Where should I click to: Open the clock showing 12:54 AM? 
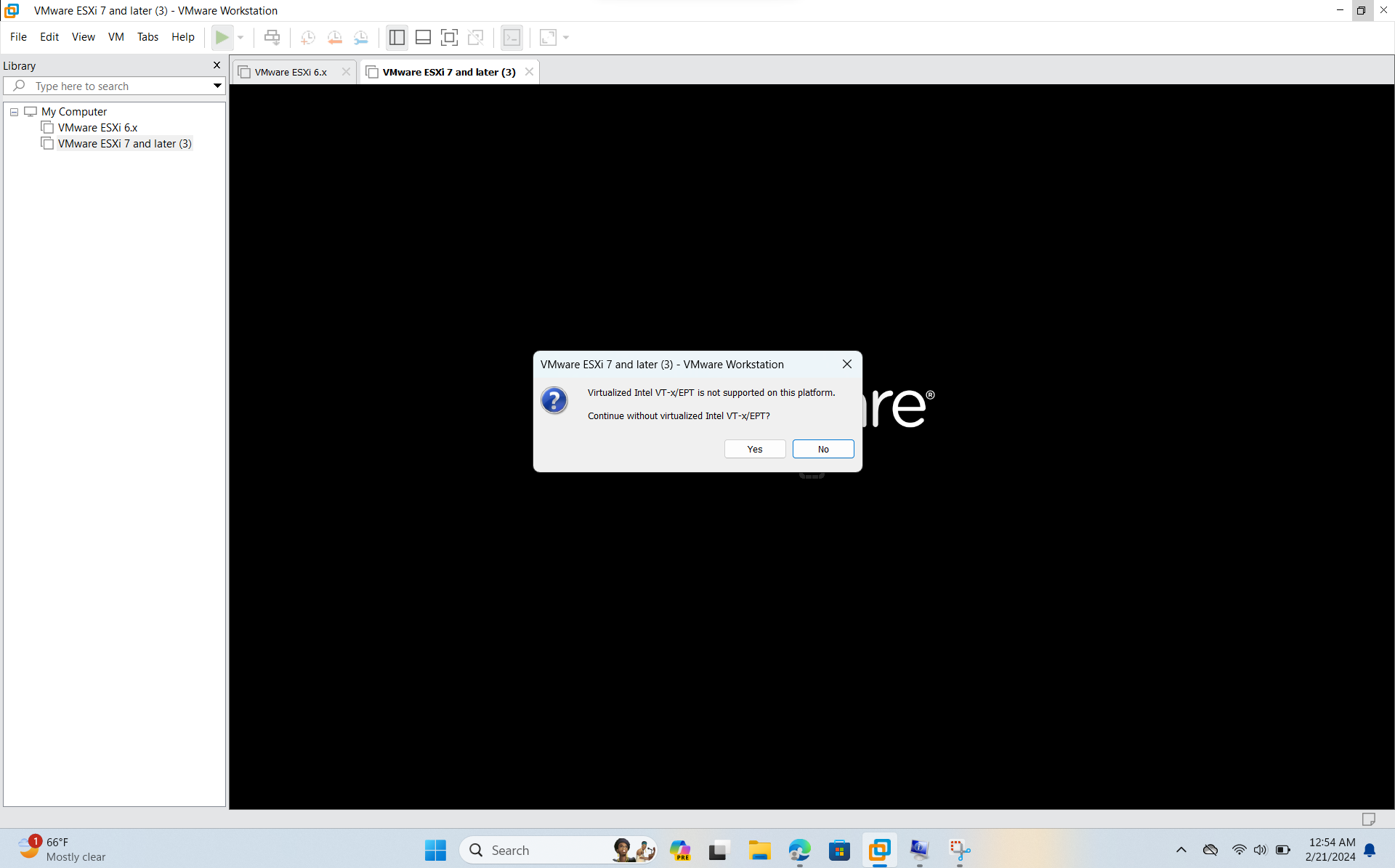[1330, 850]
